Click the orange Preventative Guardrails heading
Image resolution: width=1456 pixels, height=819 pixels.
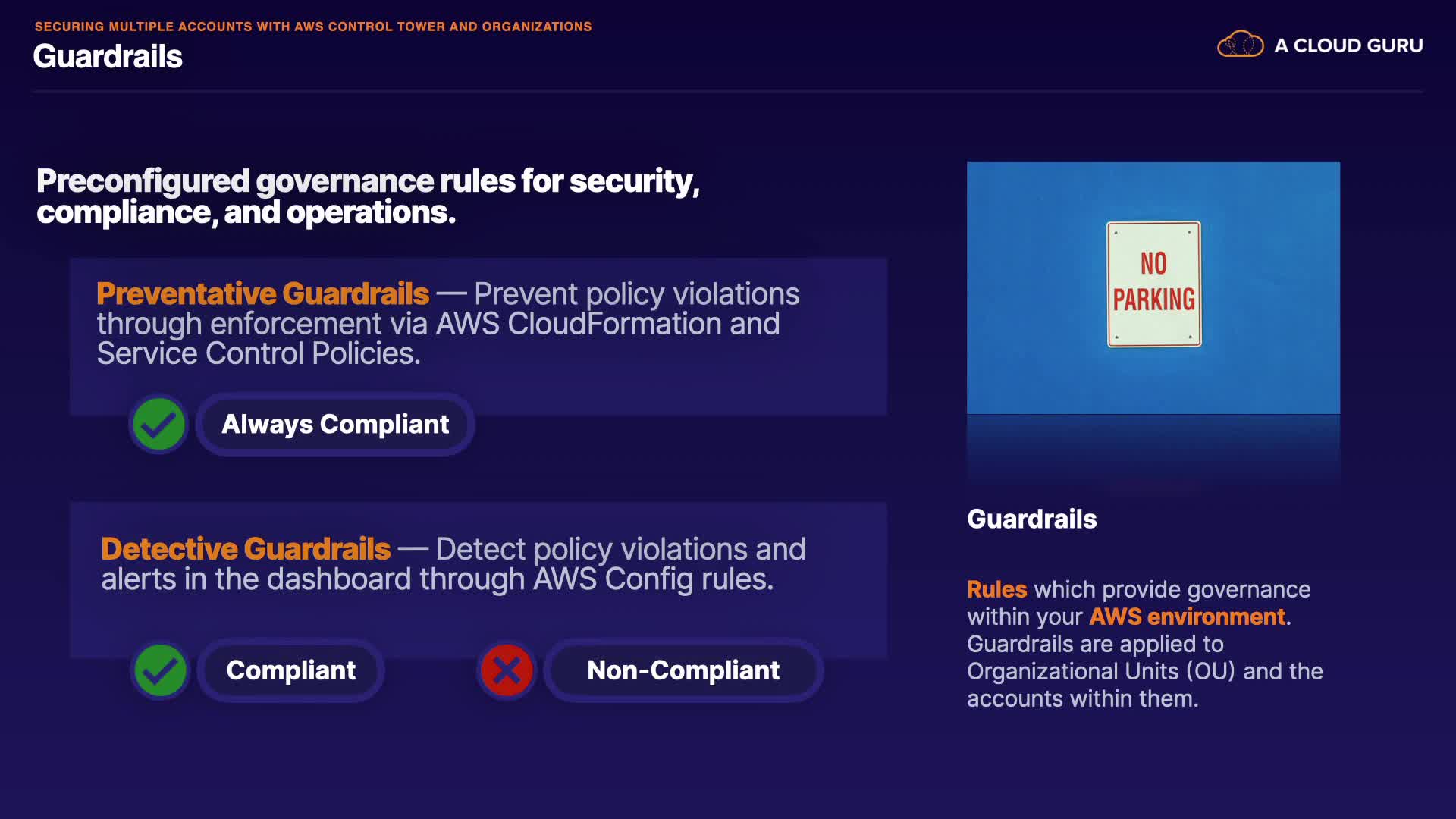262,293
